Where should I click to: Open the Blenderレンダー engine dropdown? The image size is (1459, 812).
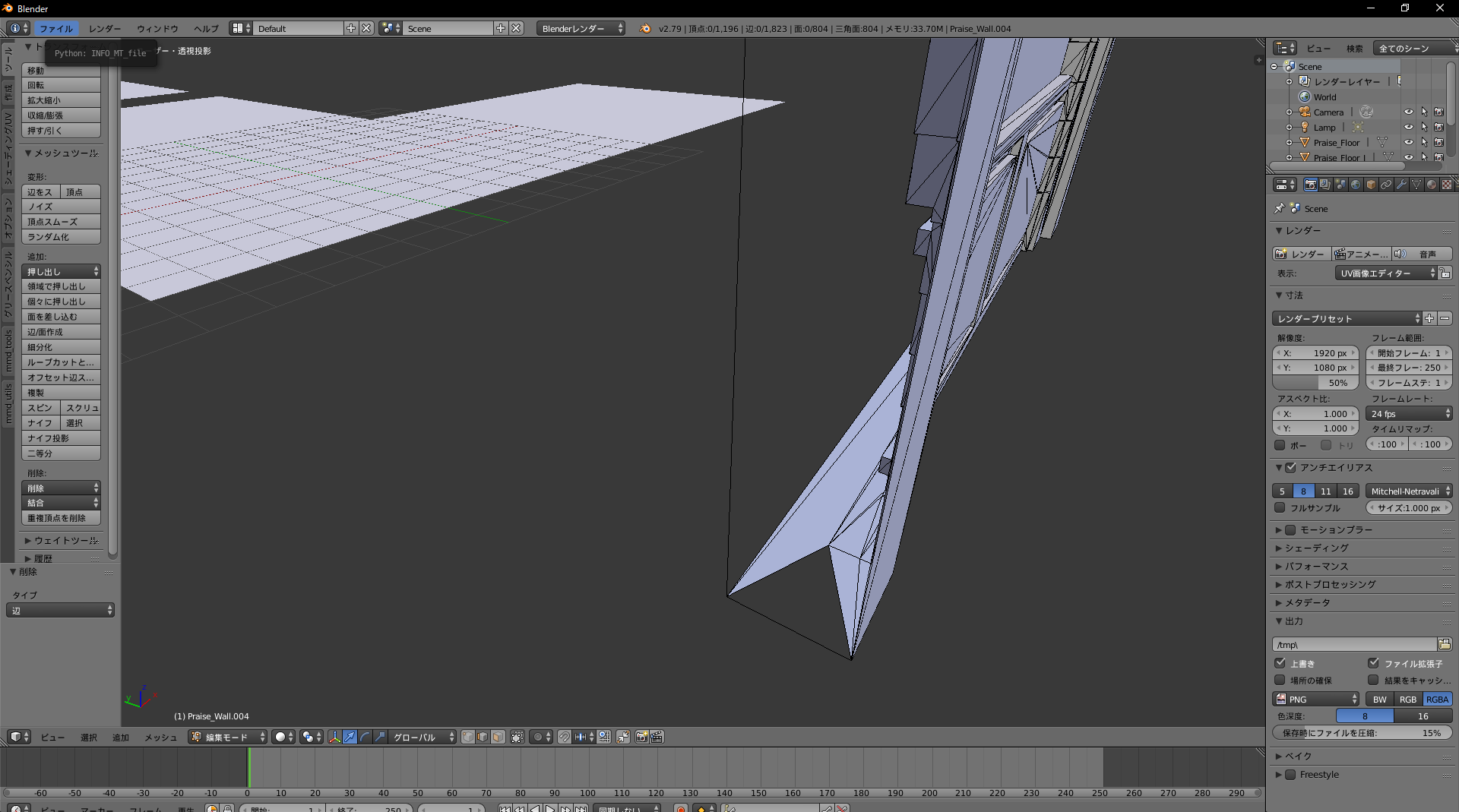[581, 28]
